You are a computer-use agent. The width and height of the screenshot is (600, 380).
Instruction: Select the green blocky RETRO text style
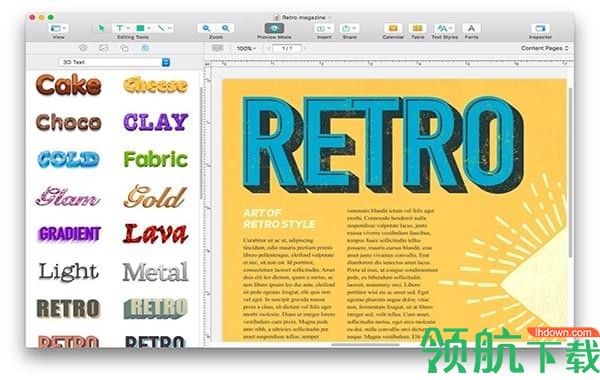click(155, 308)
